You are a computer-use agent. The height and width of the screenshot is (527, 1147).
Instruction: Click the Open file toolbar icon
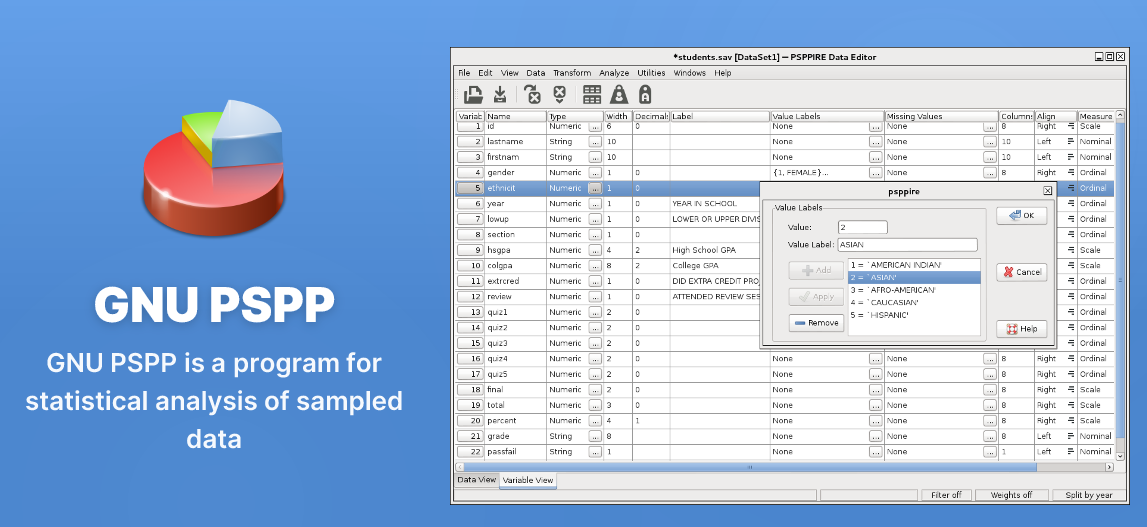(x=473, y=94)
